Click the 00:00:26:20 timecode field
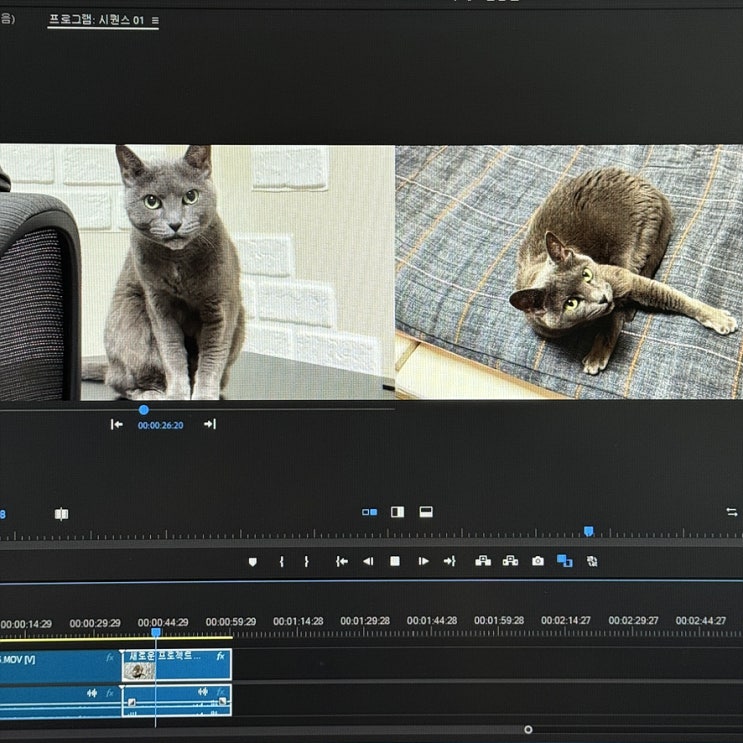 pos(160,425)
